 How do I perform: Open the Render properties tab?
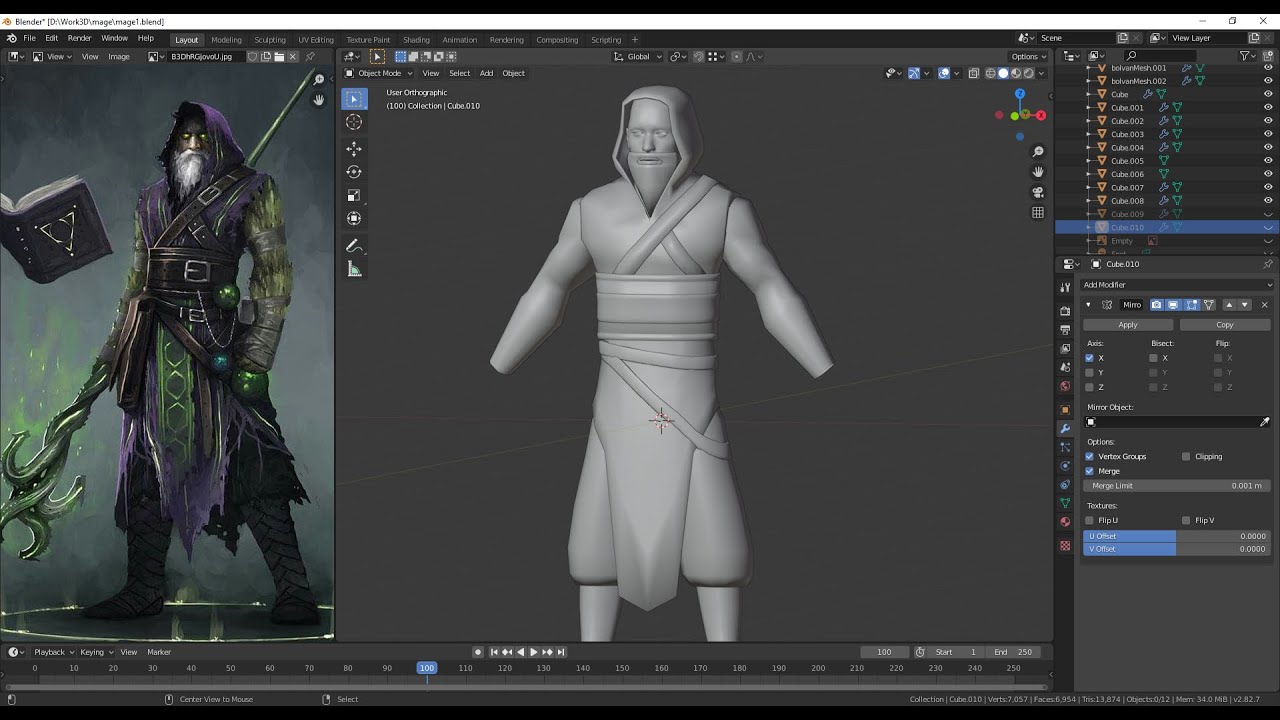[x=1065, y=311]
